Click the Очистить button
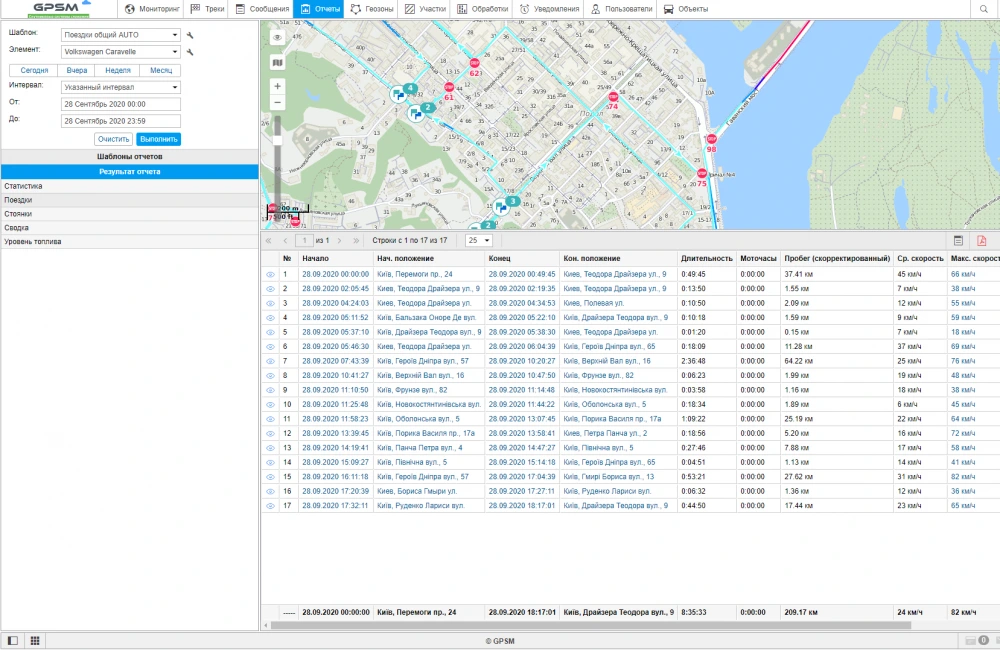This screenshot has width=1000, height=652. tap(114, 139)
